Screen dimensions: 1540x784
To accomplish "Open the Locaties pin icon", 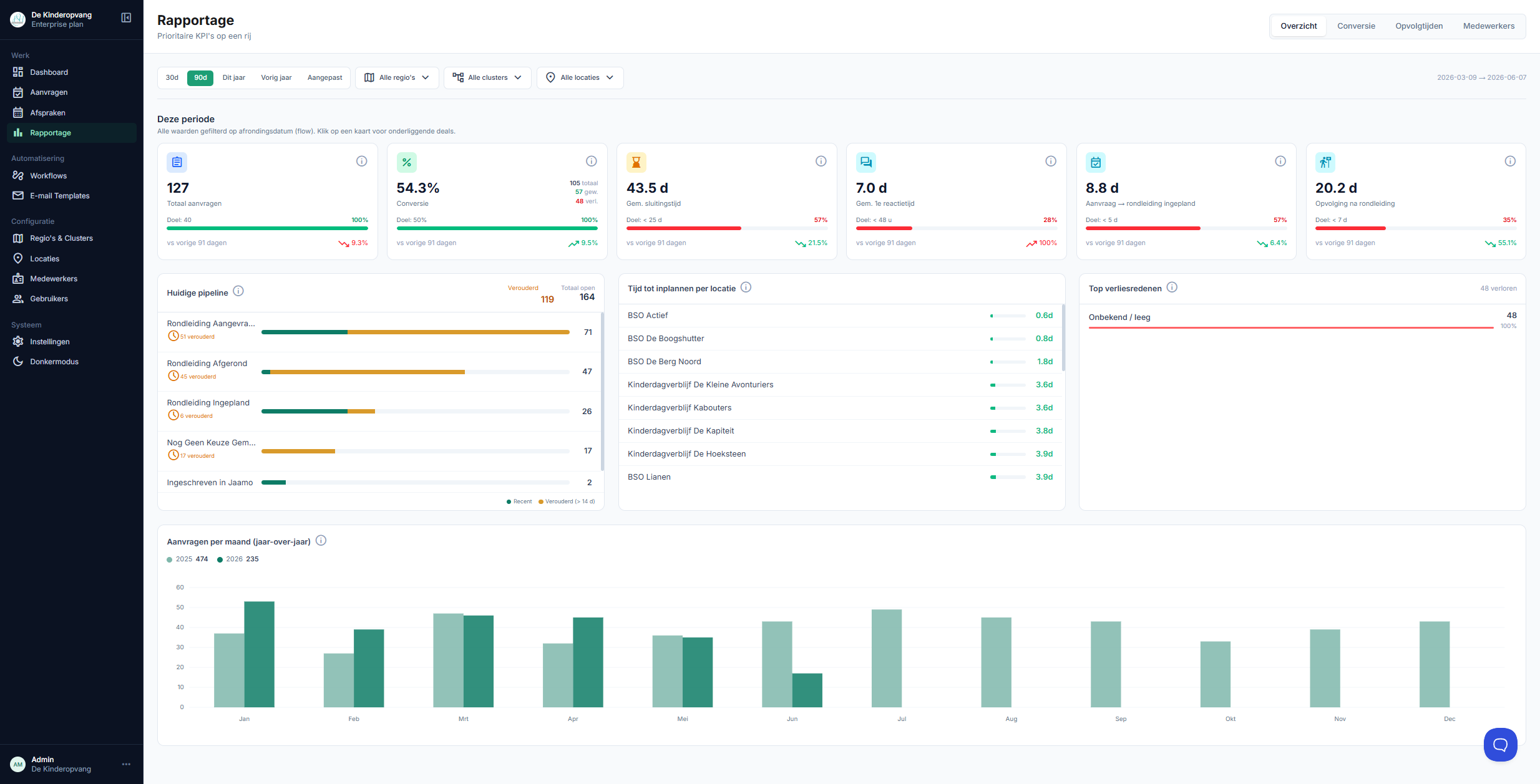I will 18,259.
